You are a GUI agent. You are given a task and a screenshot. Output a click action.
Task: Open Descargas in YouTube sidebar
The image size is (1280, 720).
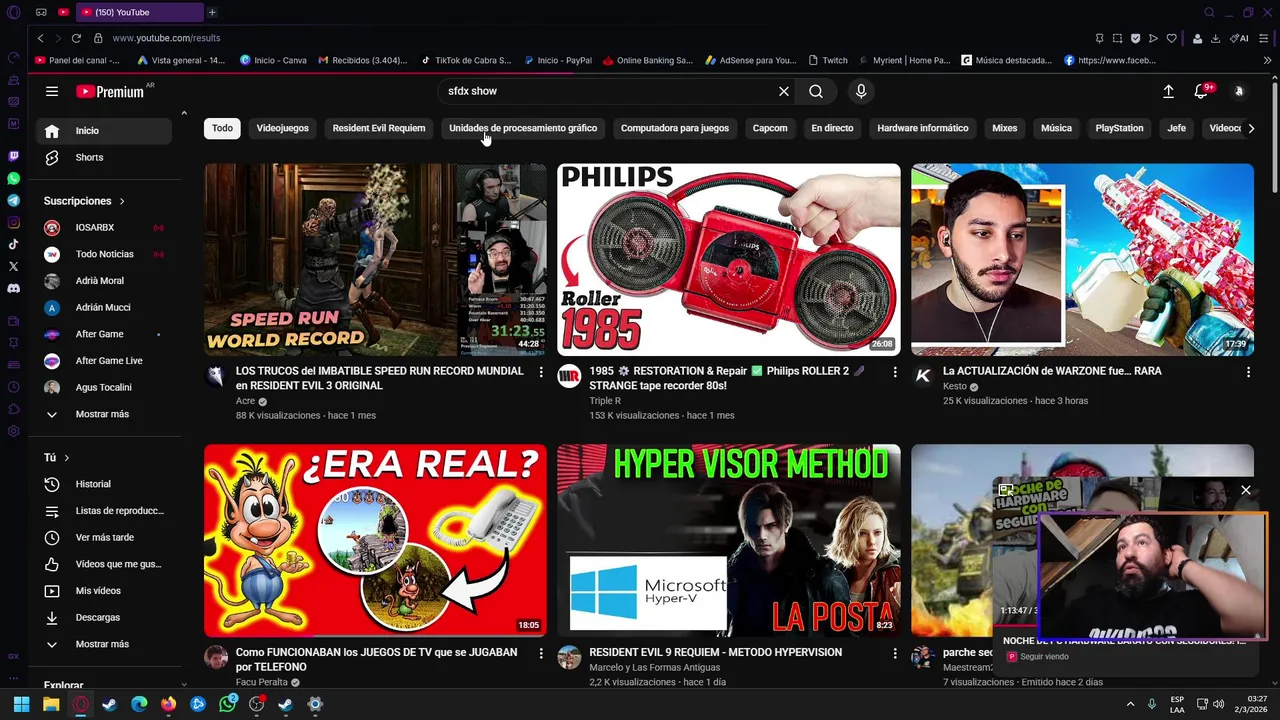pos(105,618)
